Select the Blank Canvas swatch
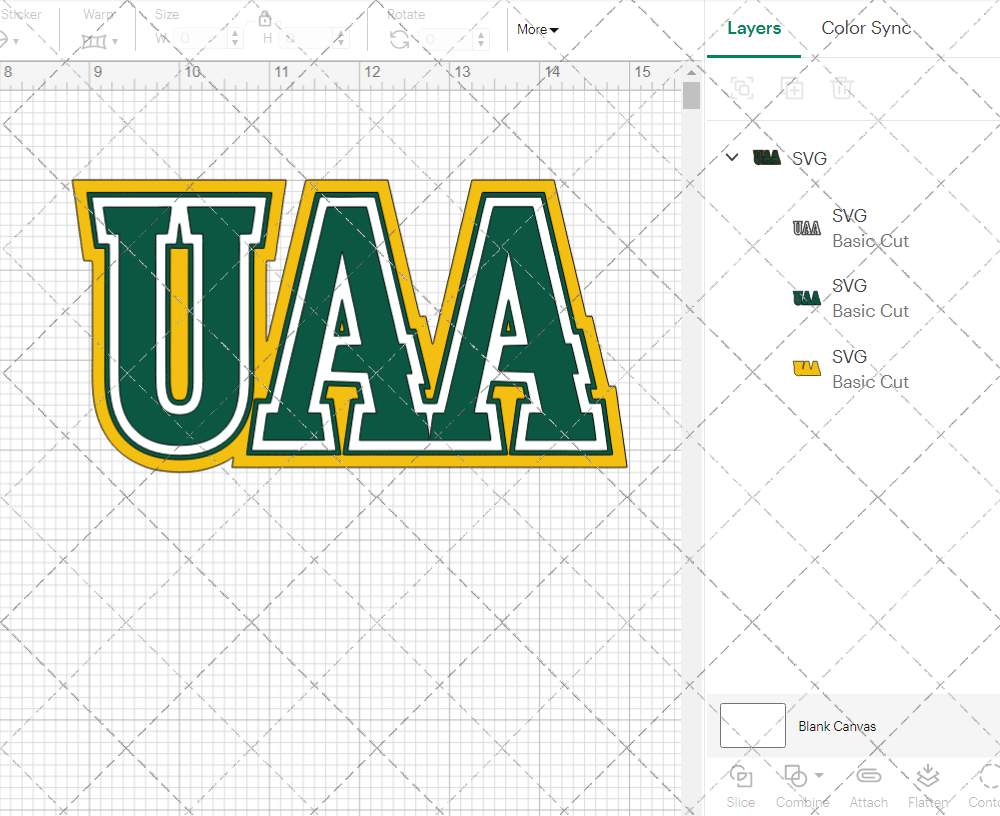Image resolution: width=1000 pixels, height=816 pixels. (x=753, y=725)
